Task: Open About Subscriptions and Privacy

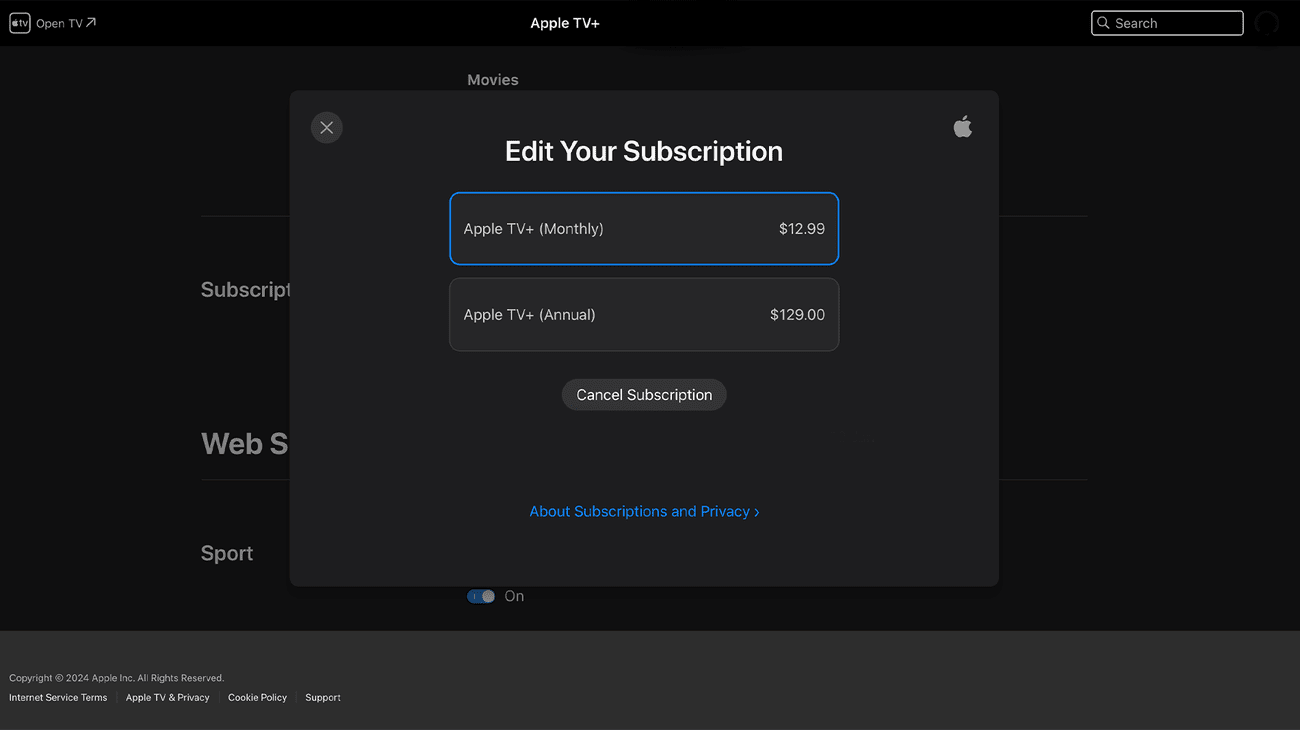Action: click(638, 511)
